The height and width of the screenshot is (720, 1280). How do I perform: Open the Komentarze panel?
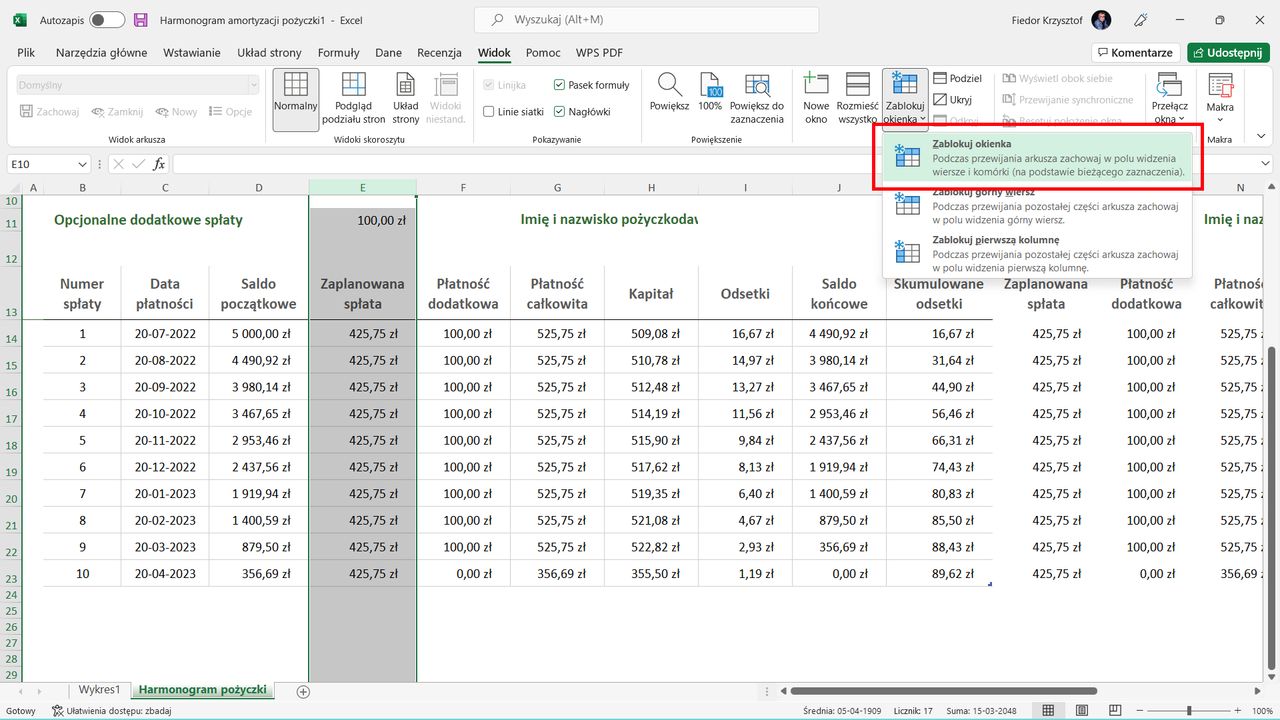tap(1135, 52)
